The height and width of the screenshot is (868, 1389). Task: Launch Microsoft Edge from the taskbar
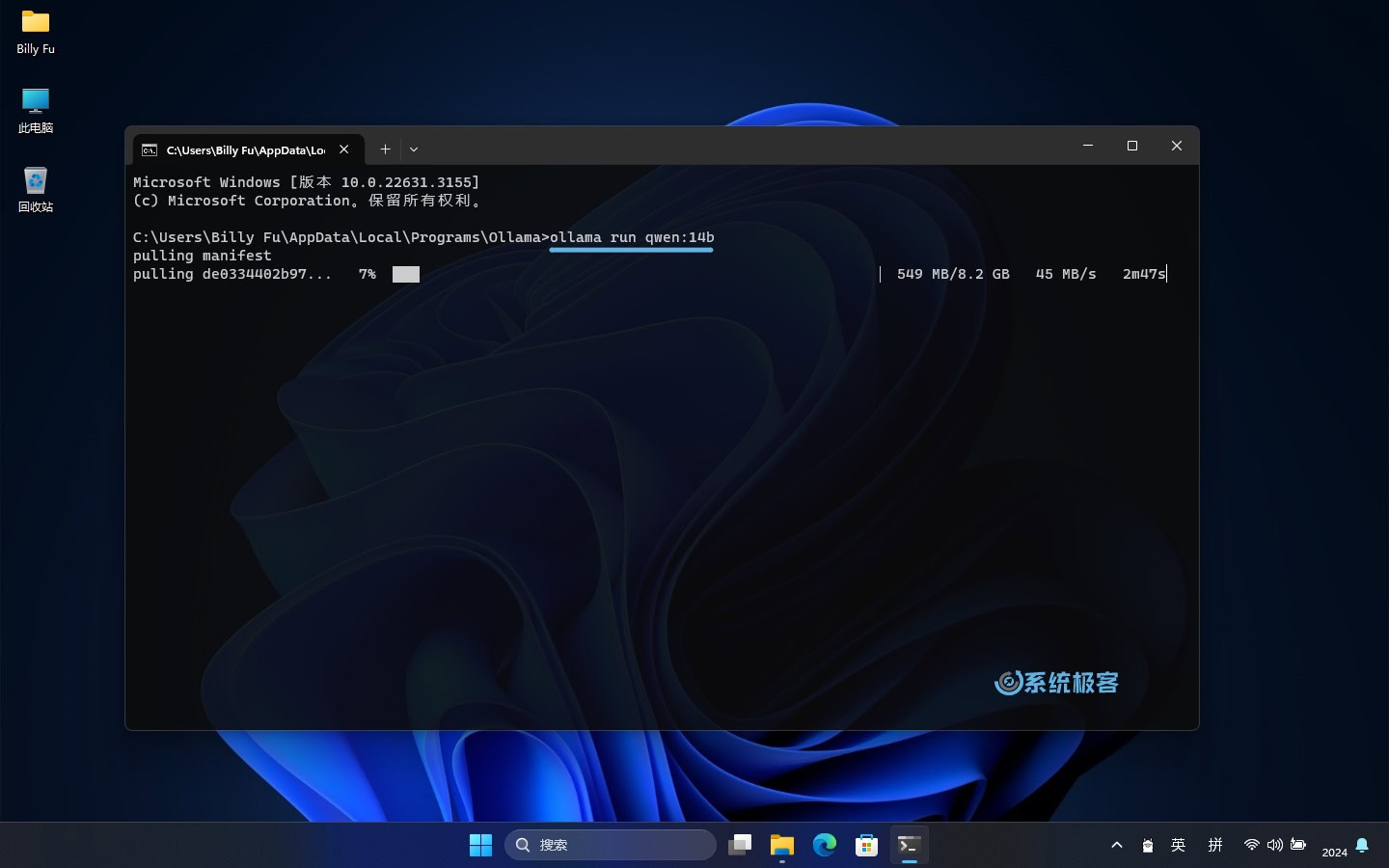click(825, 845)
